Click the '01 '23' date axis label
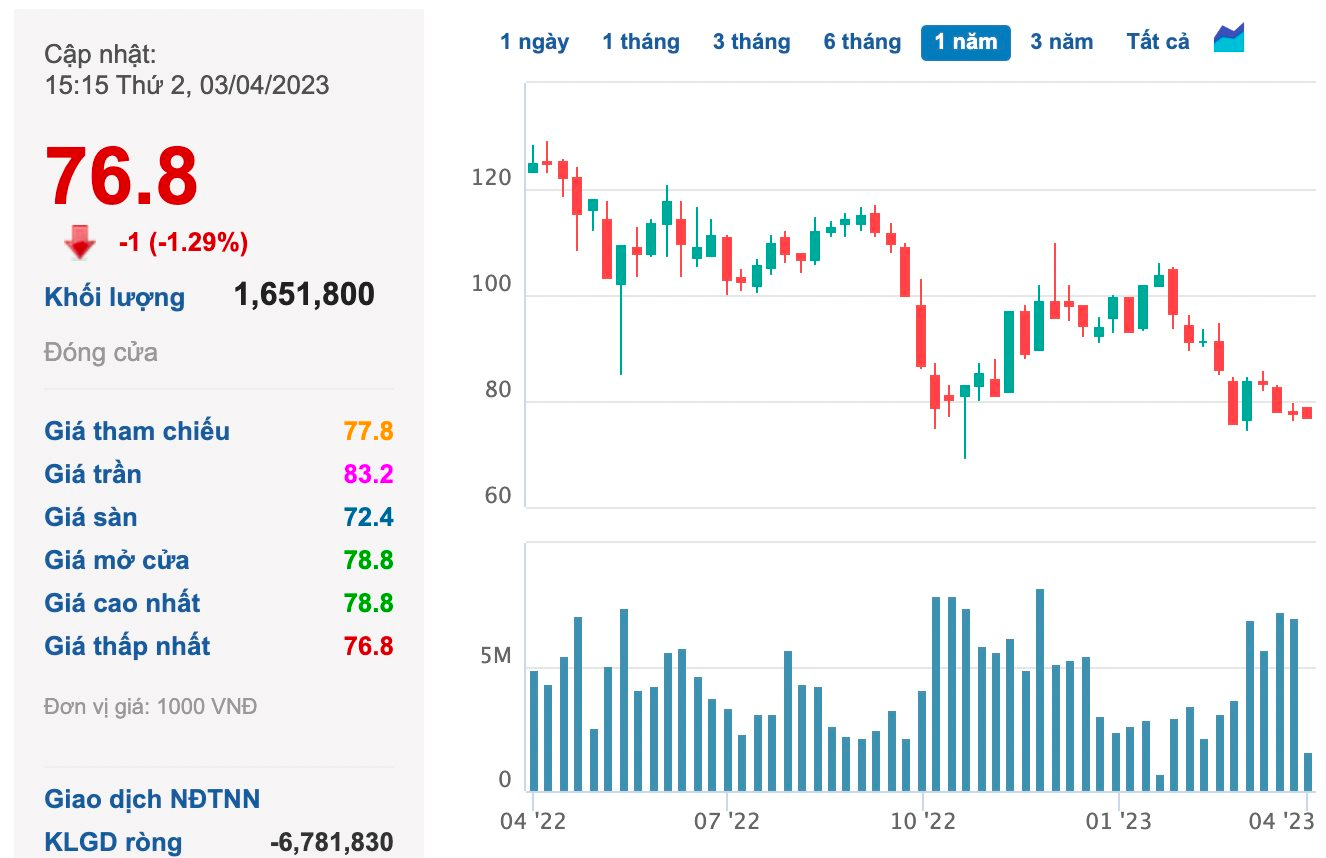 pos(1118,822)
